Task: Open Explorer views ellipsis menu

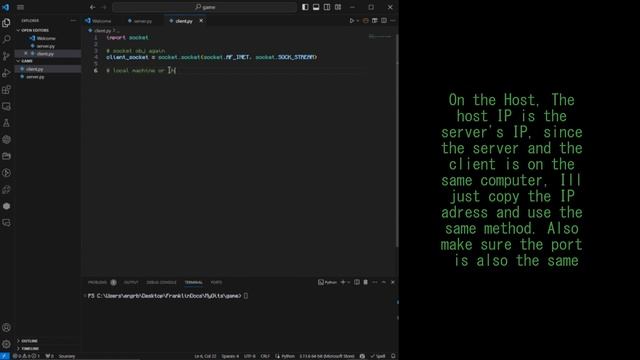Action: pos(73,20)
